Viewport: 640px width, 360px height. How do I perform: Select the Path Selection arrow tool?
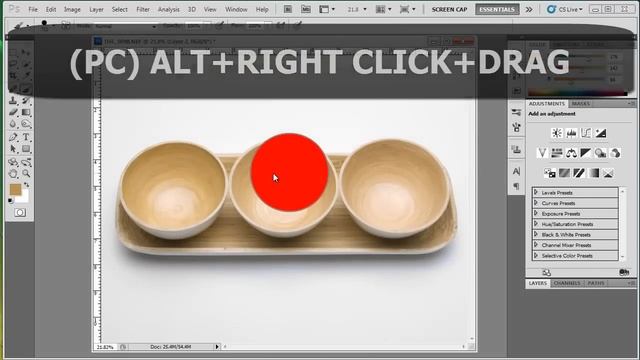coord(13,149)
